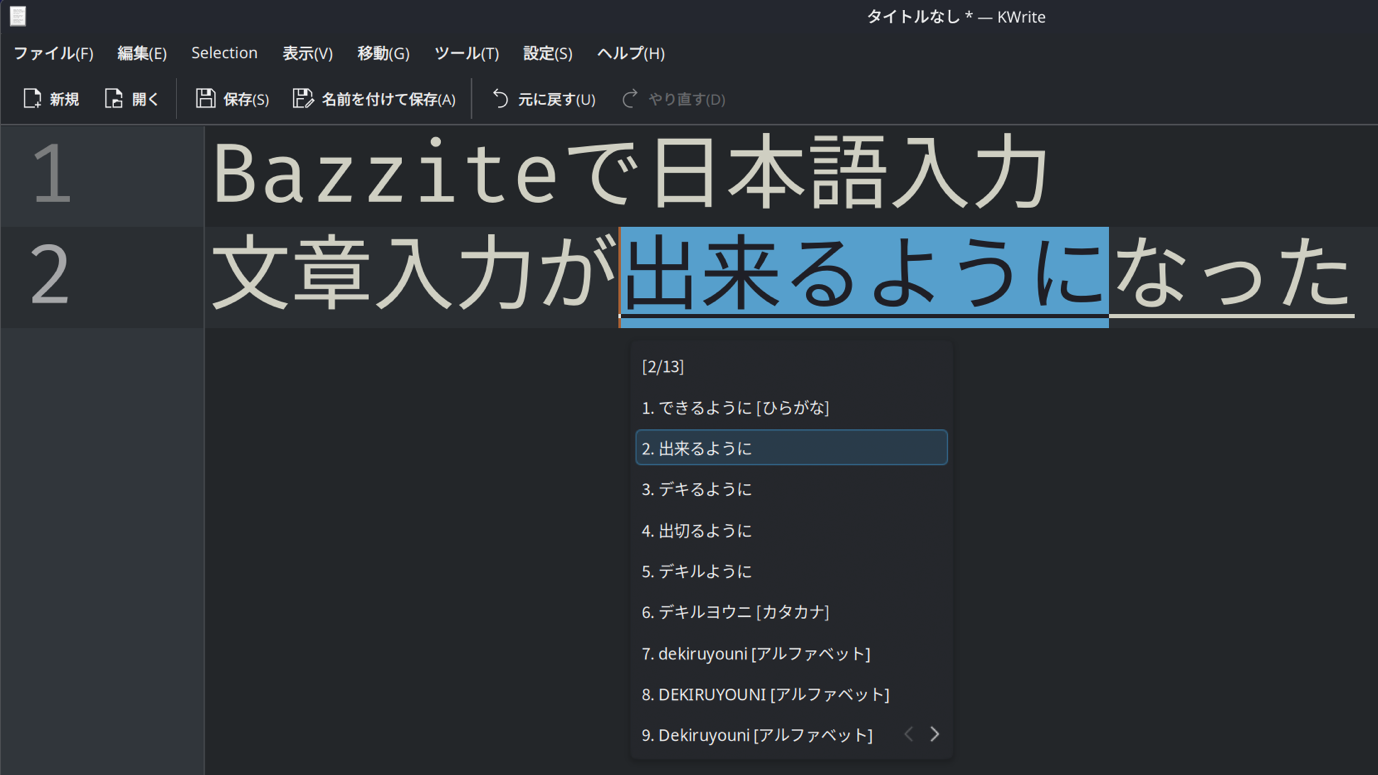Click the window title タイトルなし * — KWrite
Viewport: 1378px width, 775px height.
pyautogui.click(x=956, y=17)
